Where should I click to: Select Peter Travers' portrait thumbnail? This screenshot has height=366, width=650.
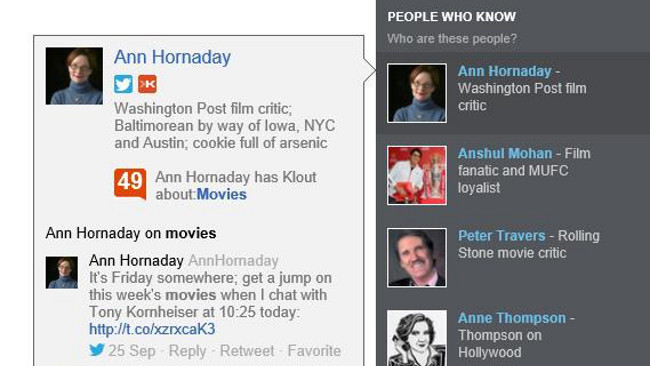(x=417, y=257)
